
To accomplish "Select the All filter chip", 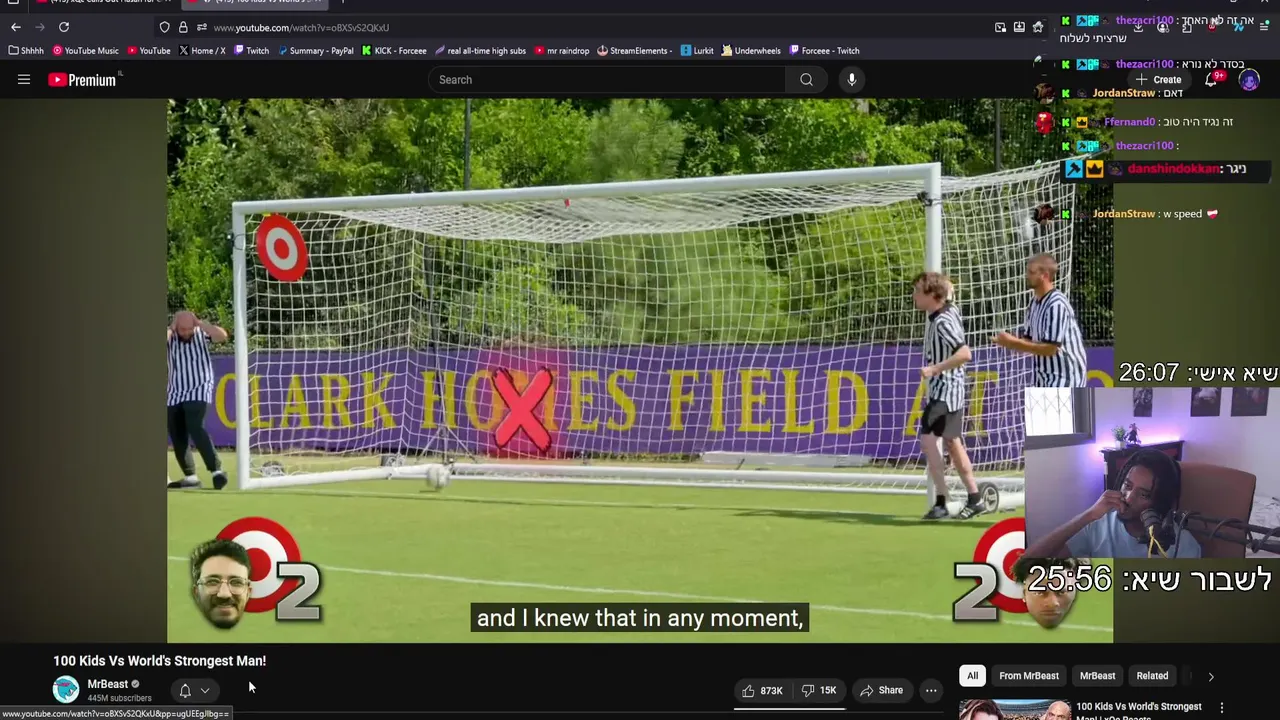I will coord(972,676).
